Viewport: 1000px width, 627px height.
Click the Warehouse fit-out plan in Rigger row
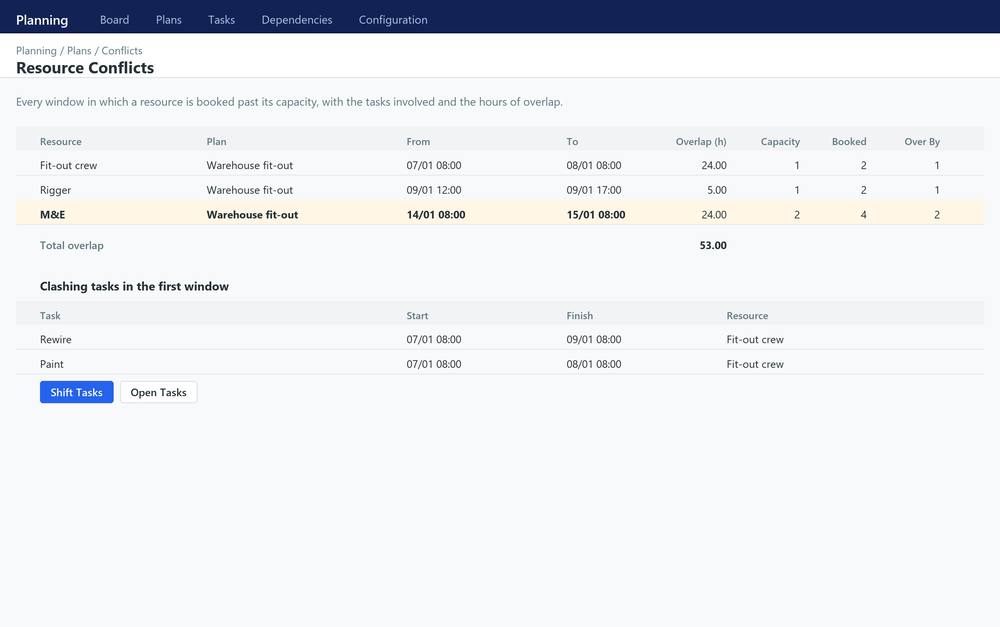[250, 190]
